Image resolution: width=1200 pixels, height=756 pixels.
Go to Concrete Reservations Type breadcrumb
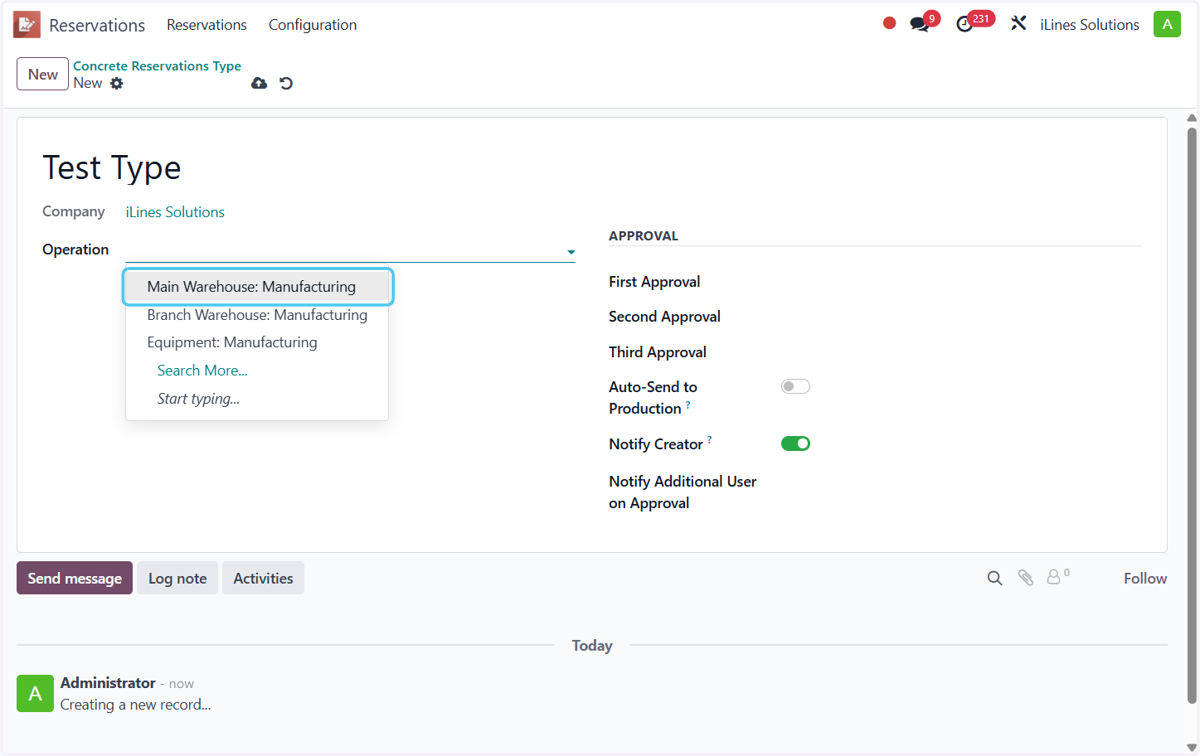click(x=157, y=66)
